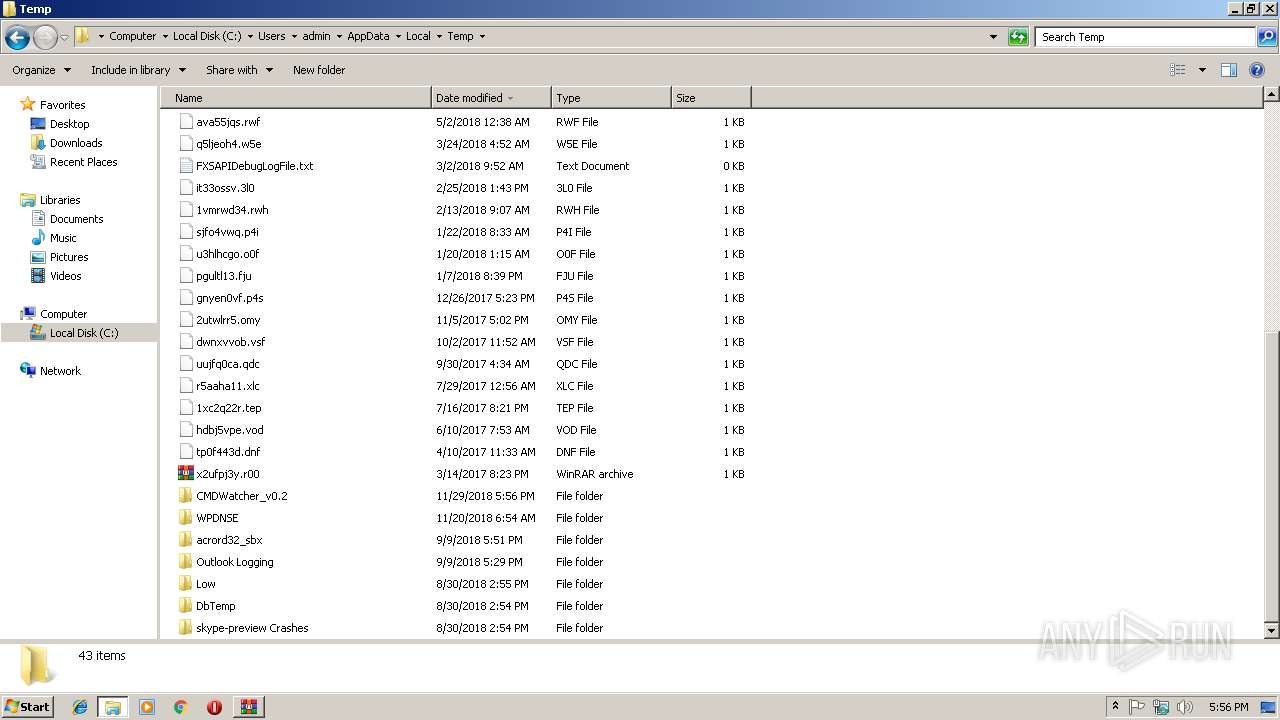Select the acrord32_sbx folder icon
This screenshot has height=720, width=1280.
pos(185,540)
